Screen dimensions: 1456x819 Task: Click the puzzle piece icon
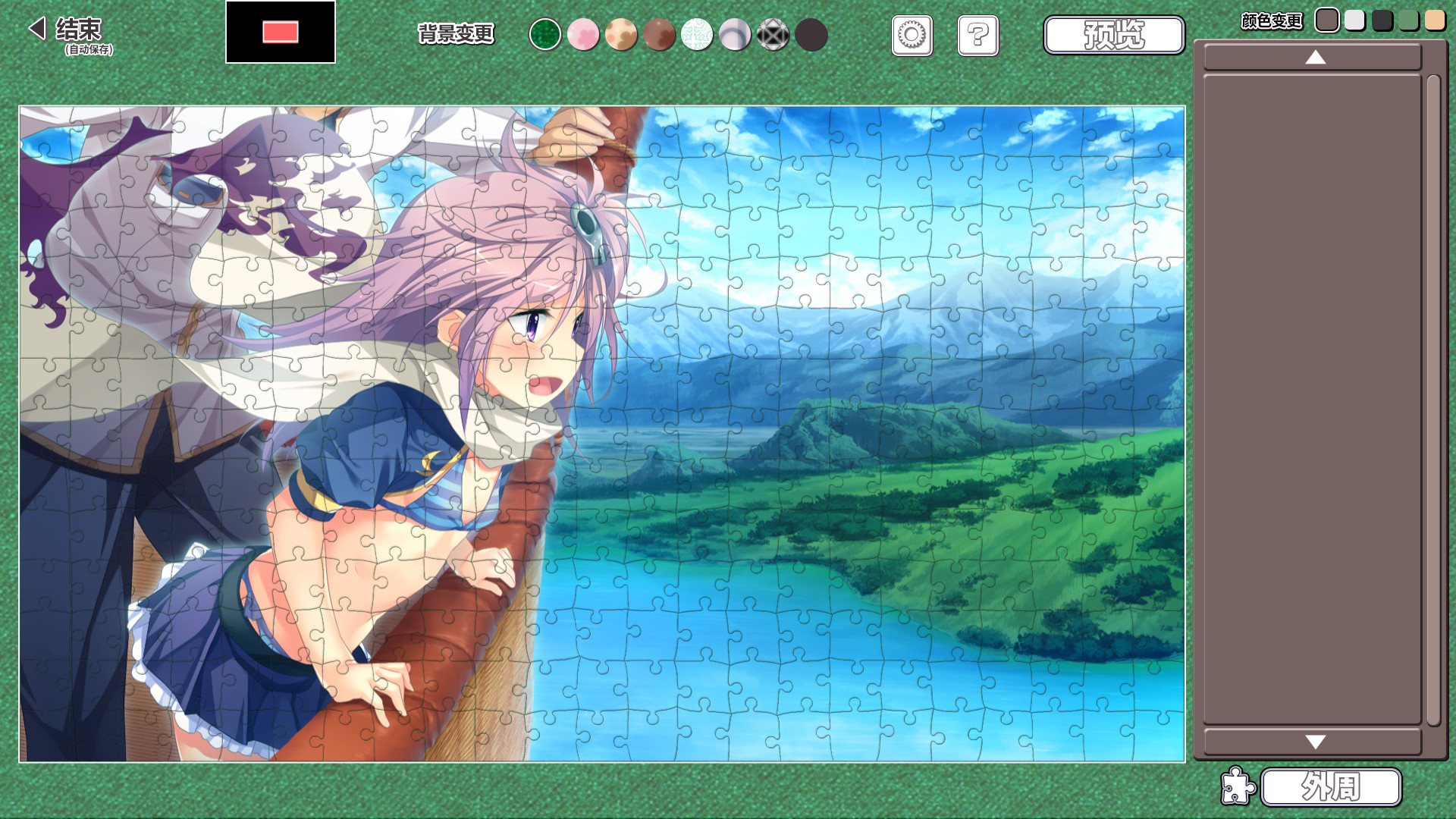point(1237,786)
